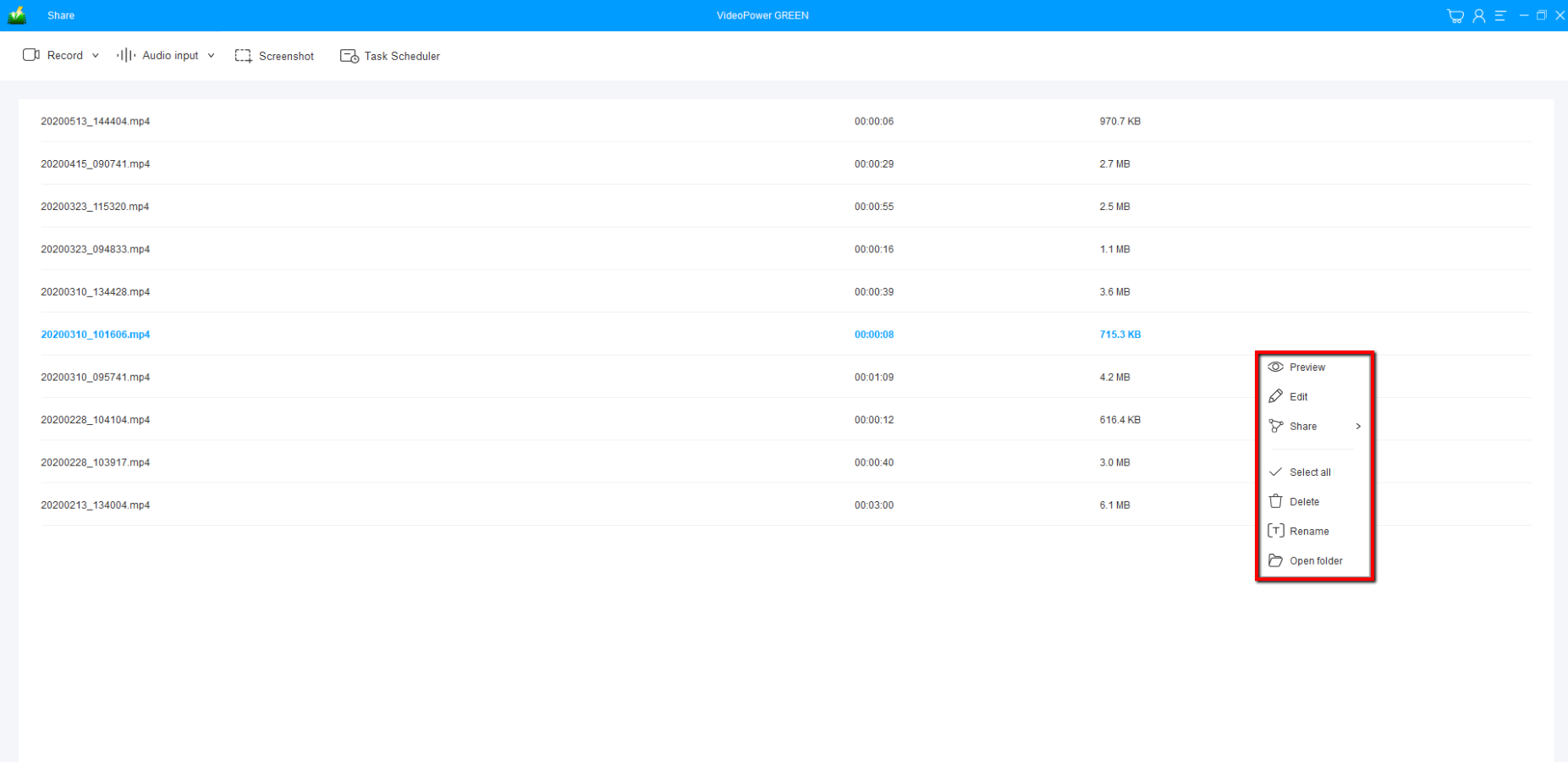Pick Delete from the context menu
Image resolution: width=1568 pixels, height=762 pixels.
[1304, 502]
